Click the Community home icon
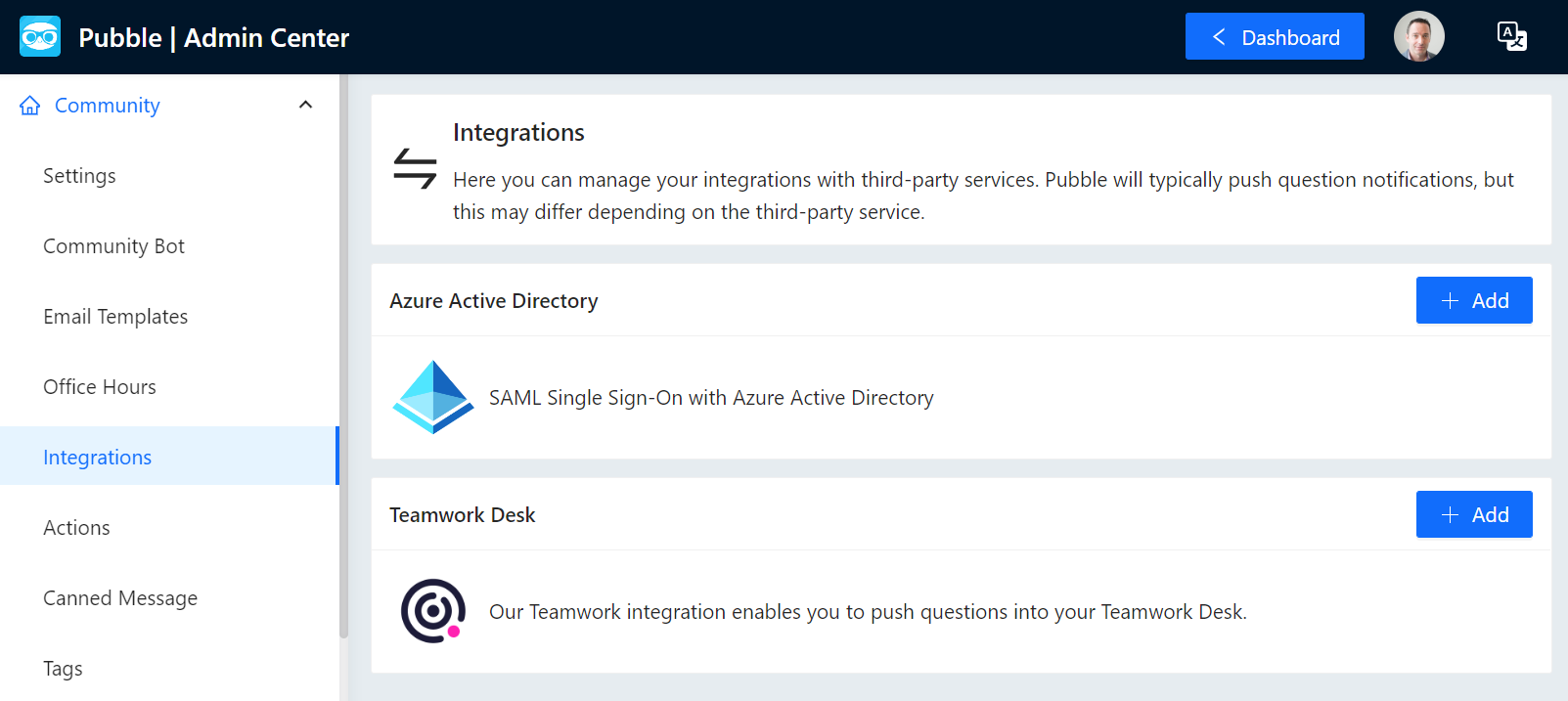 pos(30,106)
